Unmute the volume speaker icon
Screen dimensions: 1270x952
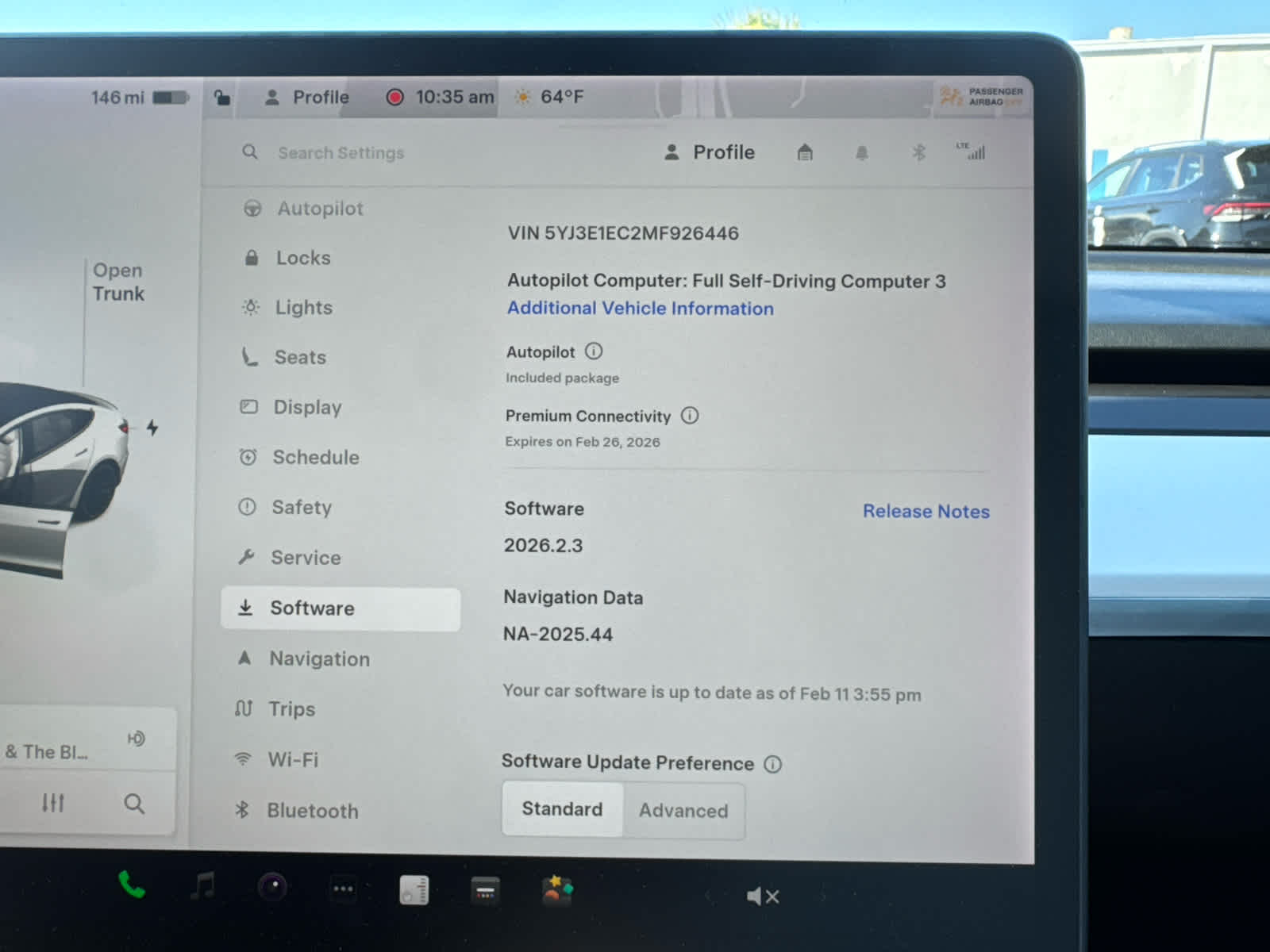(x=762, y=896)
